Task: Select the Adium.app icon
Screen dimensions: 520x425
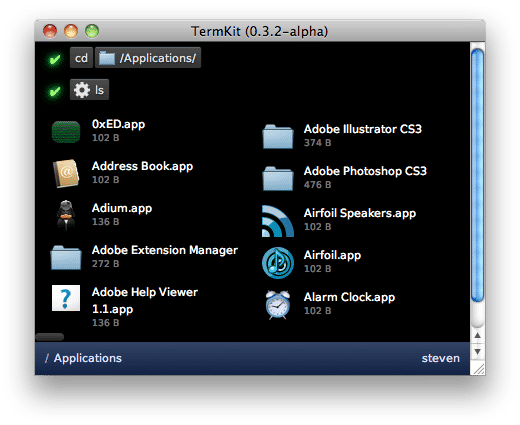Action: 66,215
